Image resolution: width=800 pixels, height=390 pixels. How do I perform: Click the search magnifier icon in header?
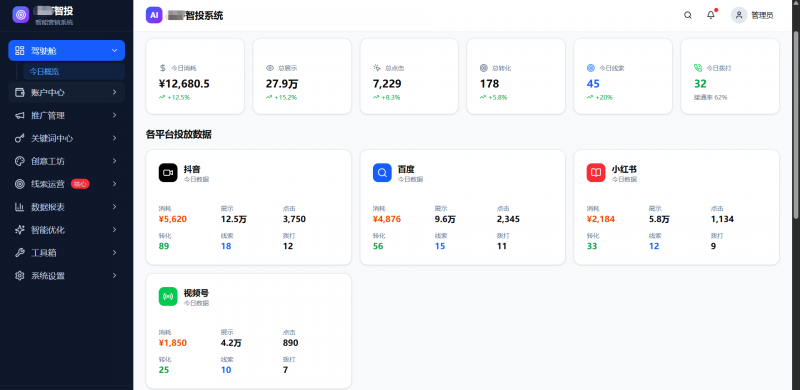pyautogui.click(x=688, y=15)
